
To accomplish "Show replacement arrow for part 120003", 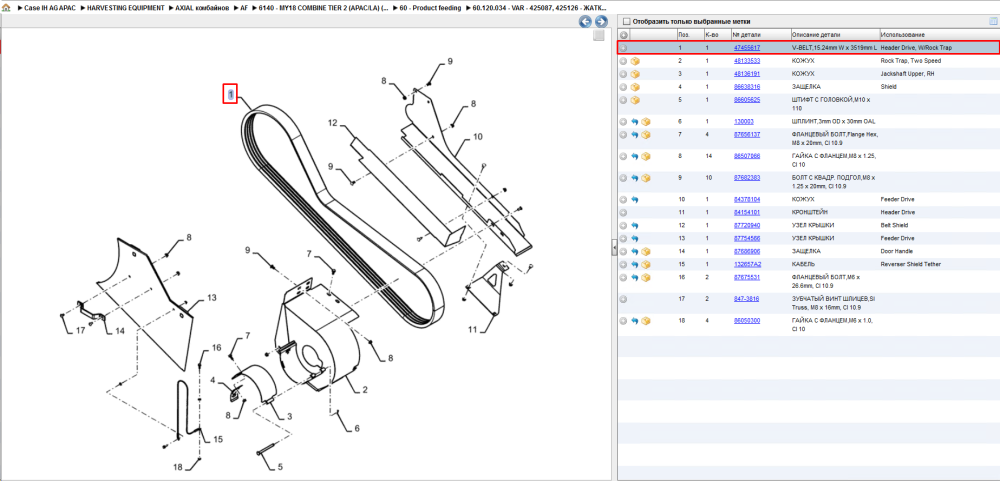I will click(635, 121).
